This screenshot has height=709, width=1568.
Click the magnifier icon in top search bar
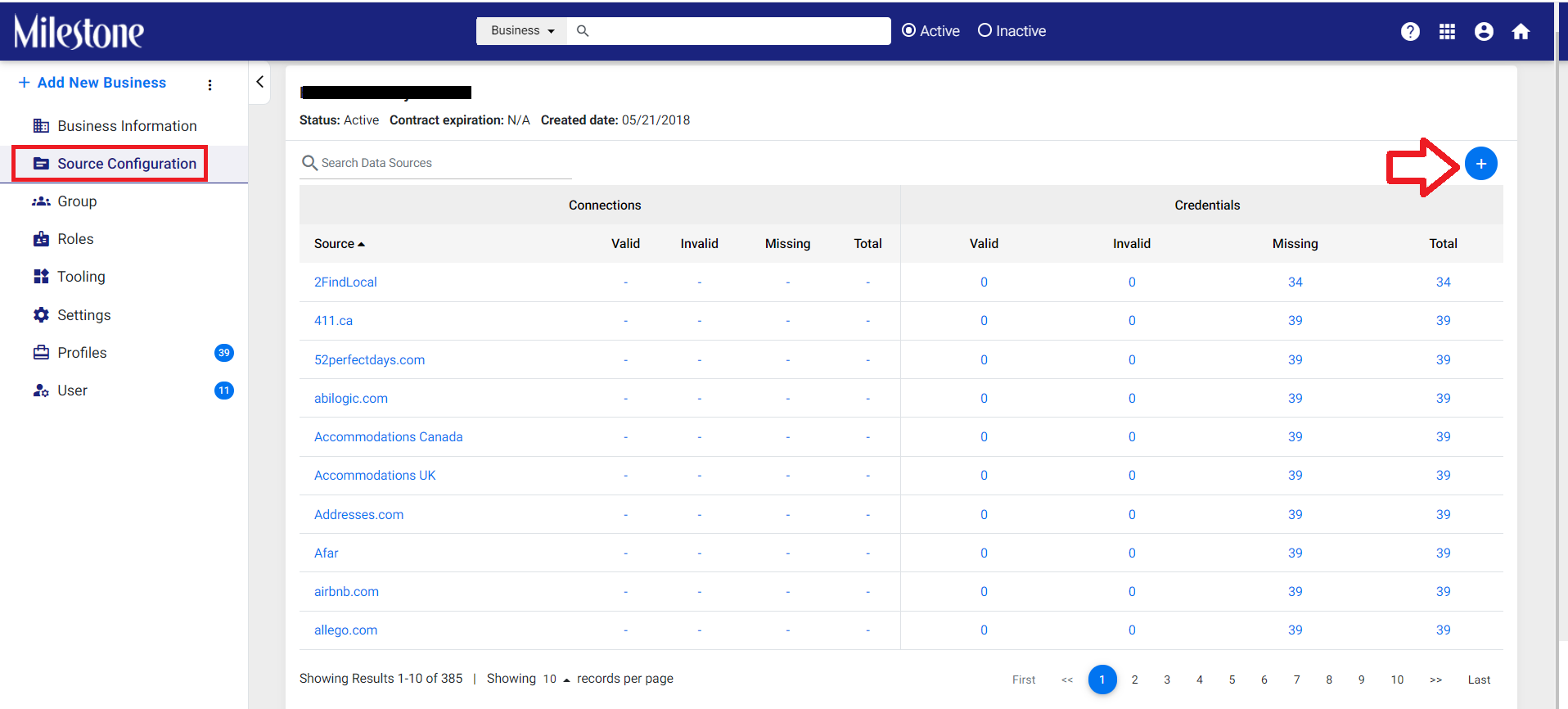(583, 31)
